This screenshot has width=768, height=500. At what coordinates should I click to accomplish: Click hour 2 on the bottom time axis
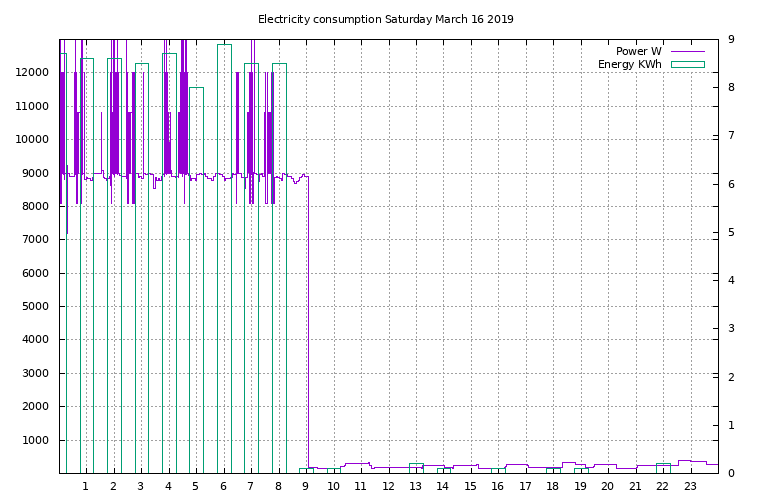(x=113, y=486)
